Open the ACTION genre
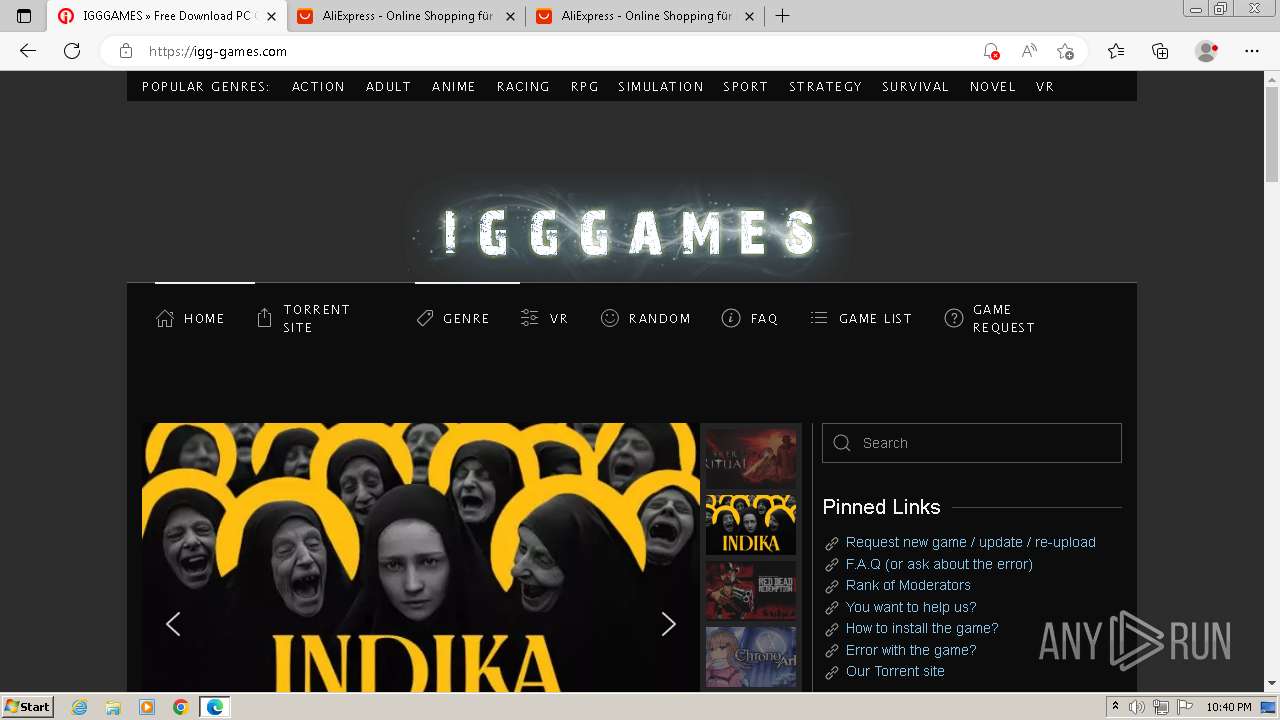This screenshot has width=1280, height=720. pos(318,87)
